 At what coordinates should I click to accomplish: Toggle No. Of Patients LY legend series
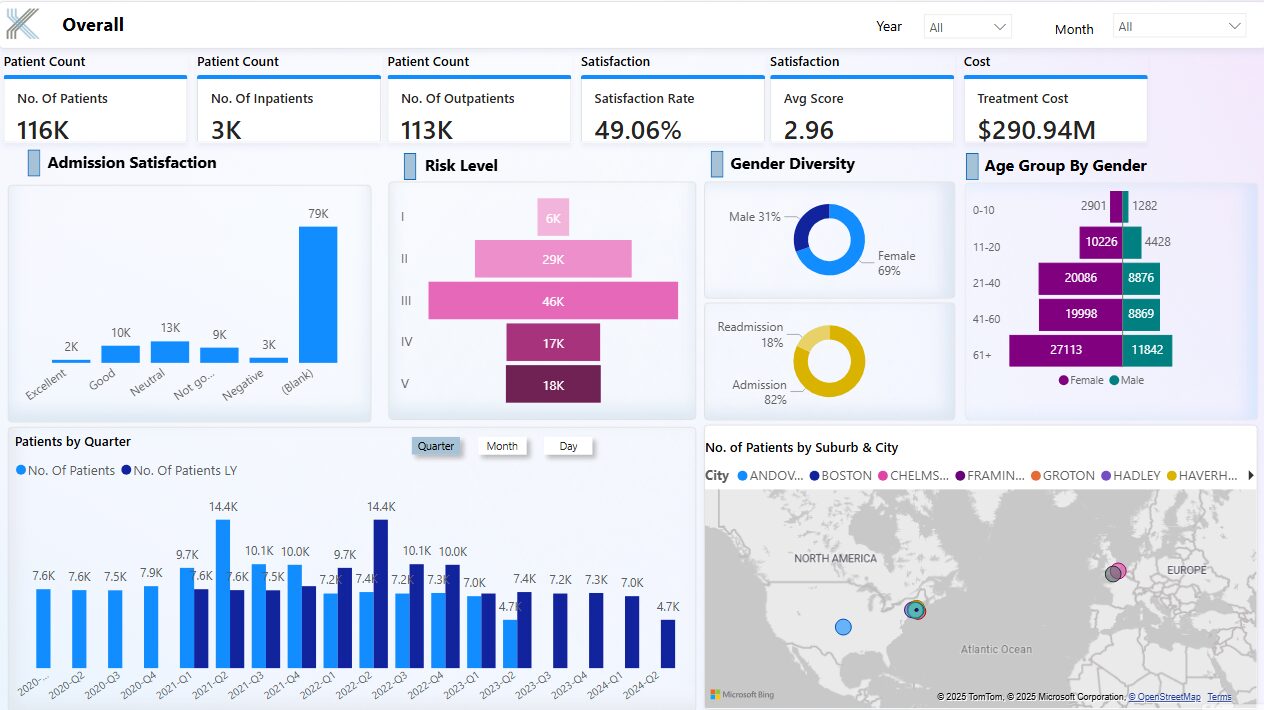(179, 470)
